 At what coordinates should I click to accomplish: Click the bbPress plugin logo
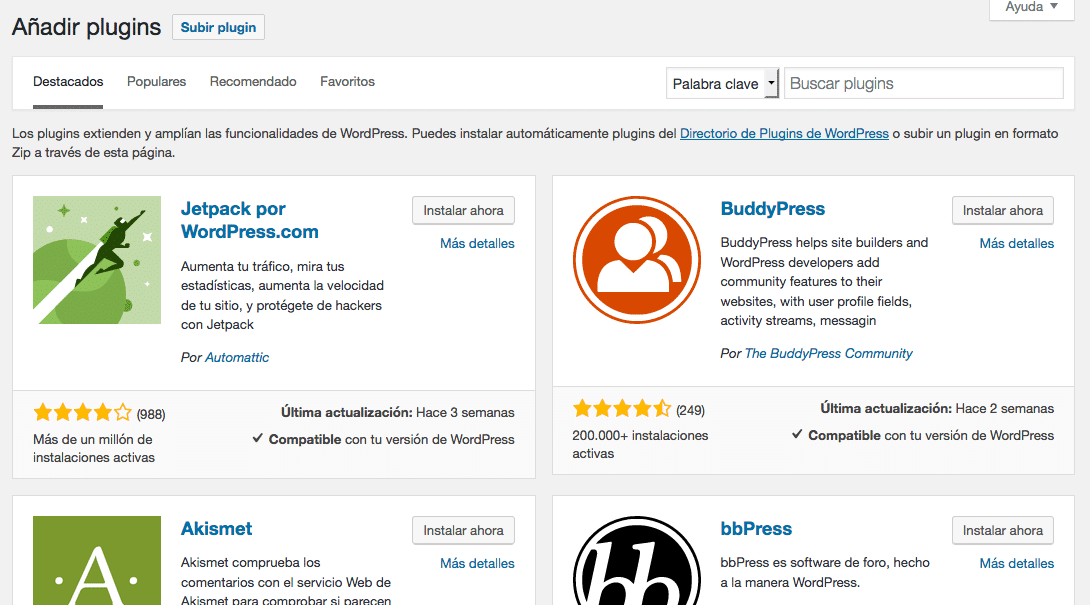tap(637, 560)
